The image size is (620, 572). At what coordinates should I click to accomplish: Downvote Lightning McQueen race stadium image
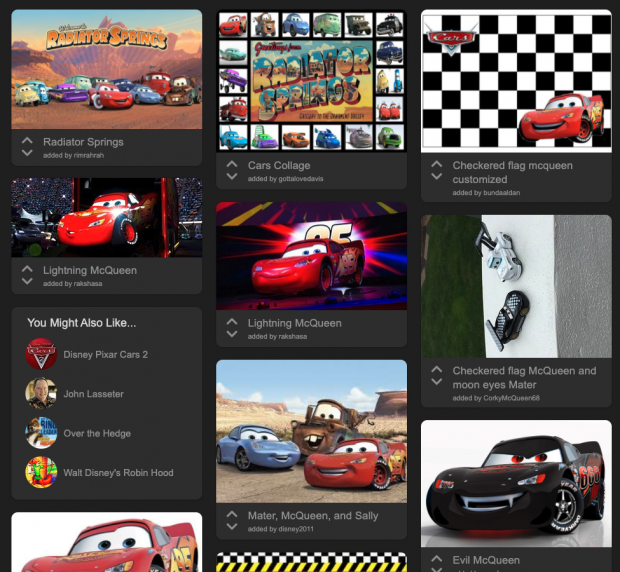point(27,281)
